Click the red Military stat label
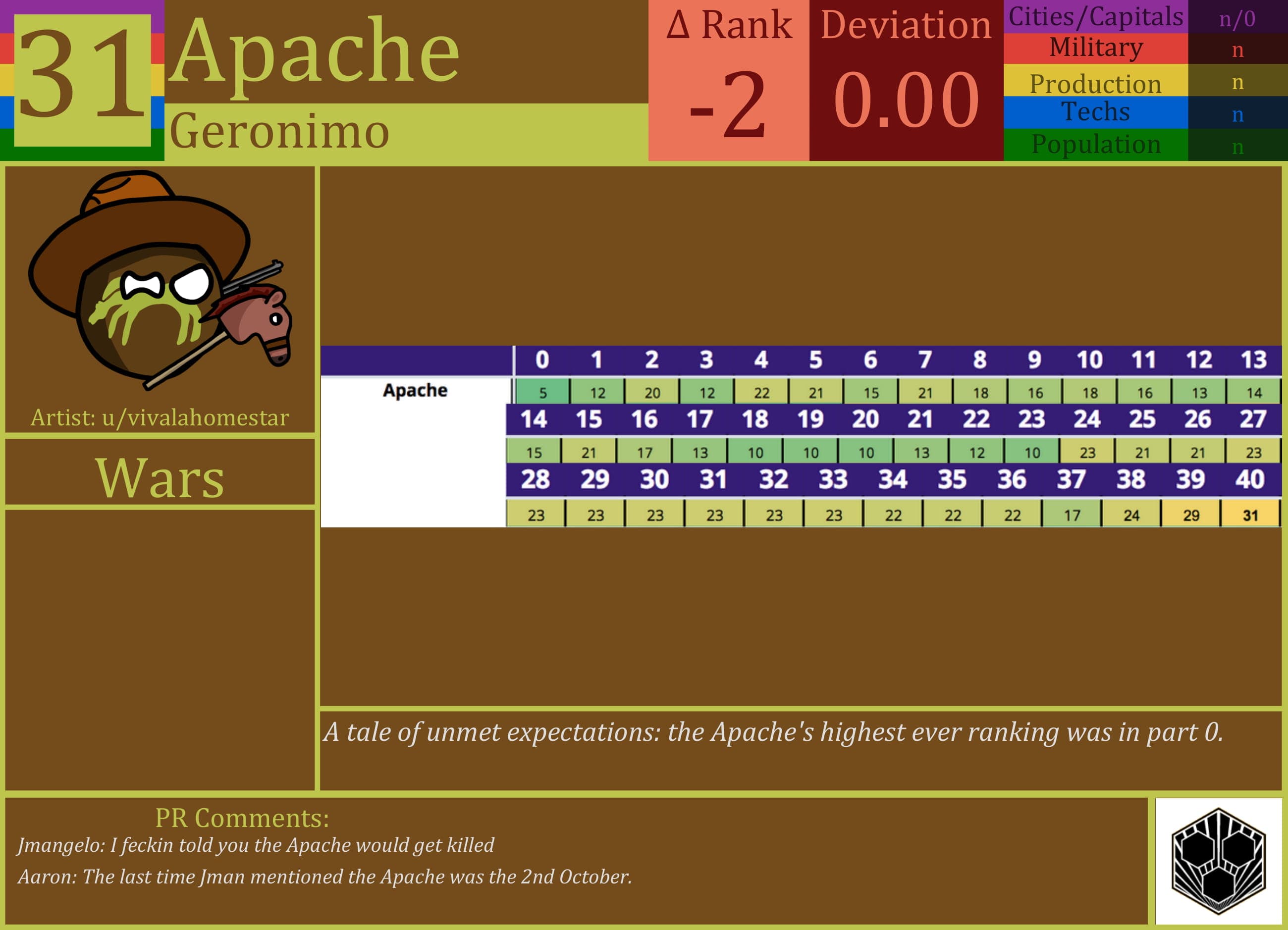1288x930 pixels. (x=1095, y=48)
